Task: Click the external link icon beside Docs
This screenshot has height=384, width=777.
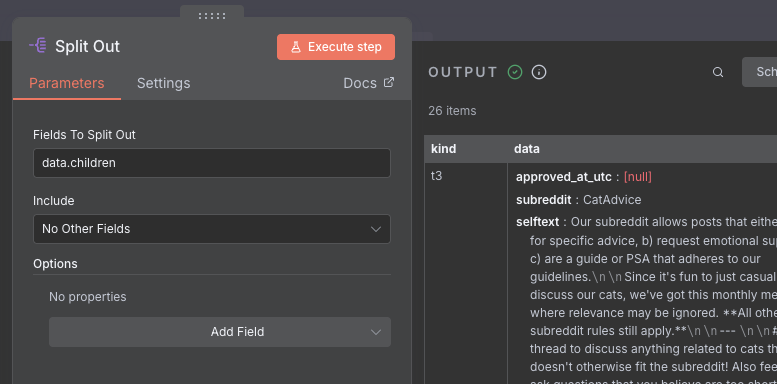Action: point(389,82)
